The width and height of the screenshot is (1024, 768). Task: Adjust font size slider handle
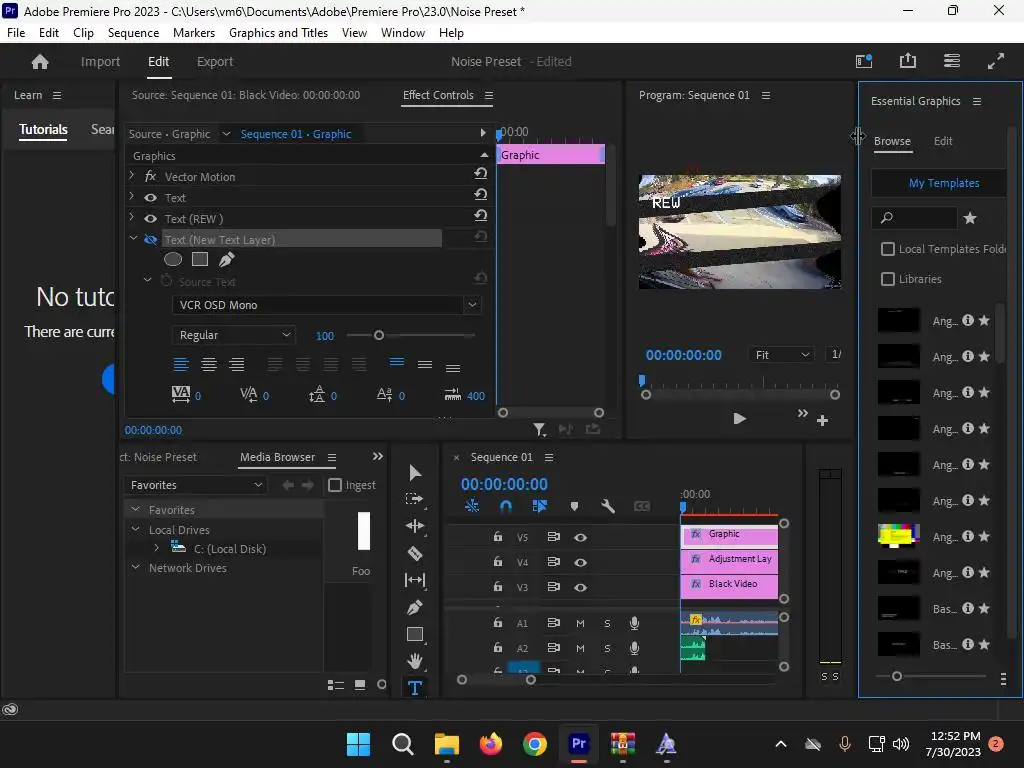[x=379, y=335]
